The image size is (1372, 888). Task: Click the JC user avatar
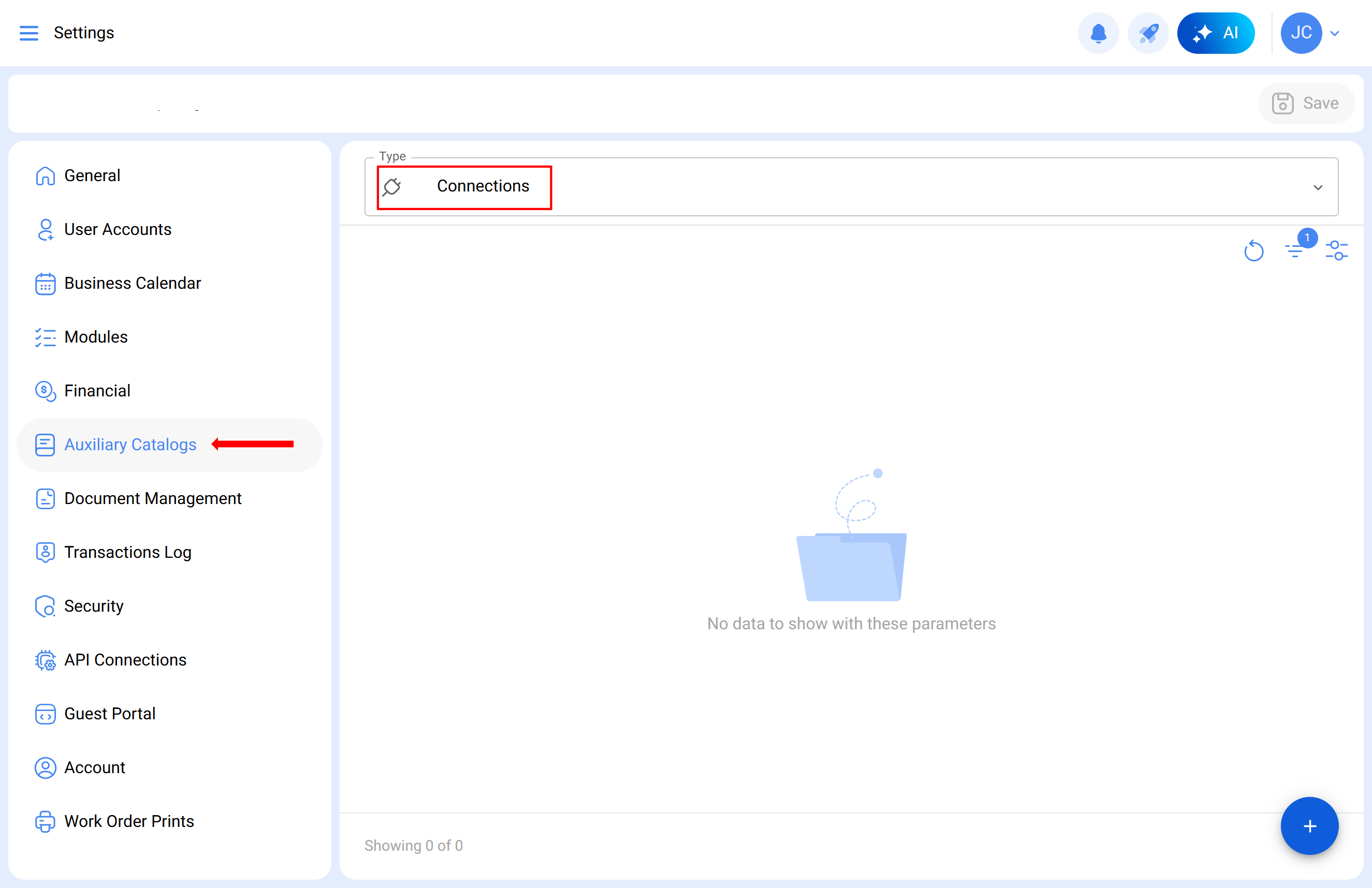[x=1301, y=33]
